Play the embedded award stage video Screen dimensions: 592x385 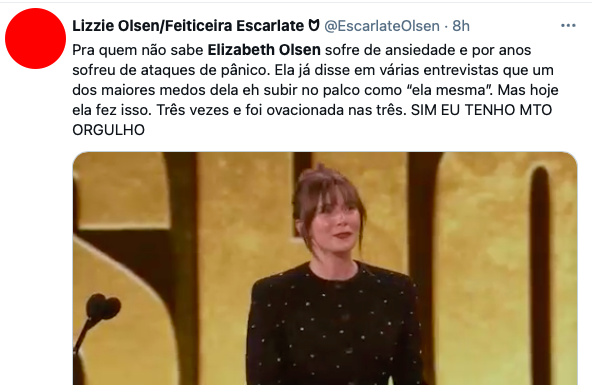(325, 268)
